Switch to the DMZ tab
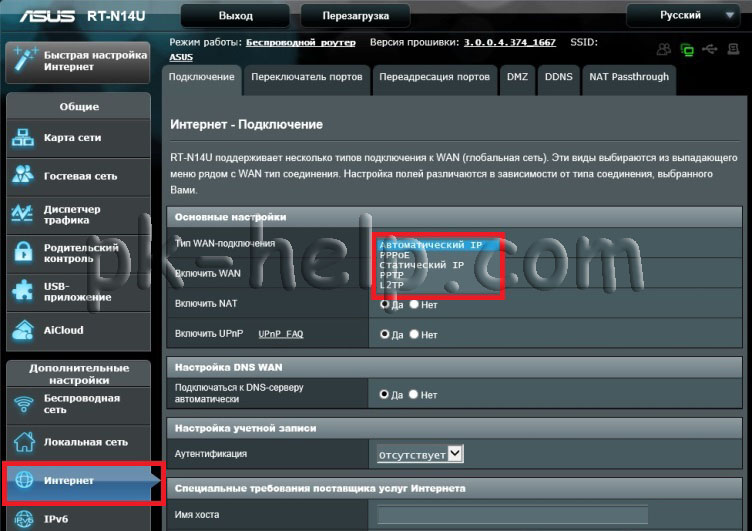Viewport: 752px width, 531px height. [x=517, y=79]
